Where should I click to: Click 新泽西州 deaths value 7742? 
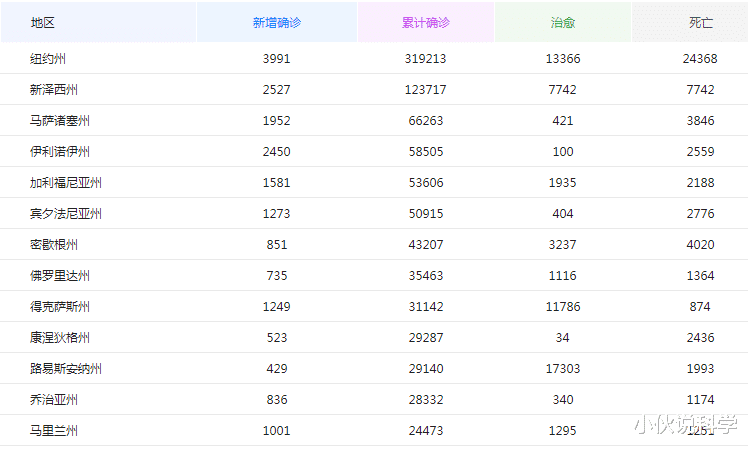[700, 90]
